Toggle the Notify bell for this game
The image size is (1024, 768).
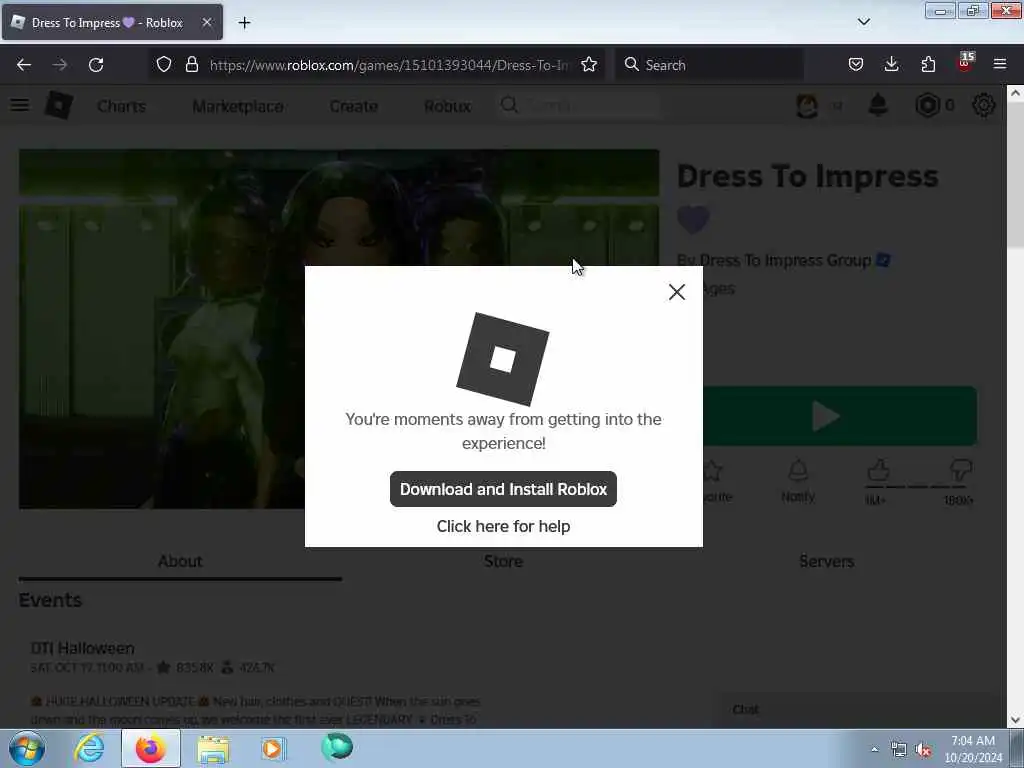point(798,481)
